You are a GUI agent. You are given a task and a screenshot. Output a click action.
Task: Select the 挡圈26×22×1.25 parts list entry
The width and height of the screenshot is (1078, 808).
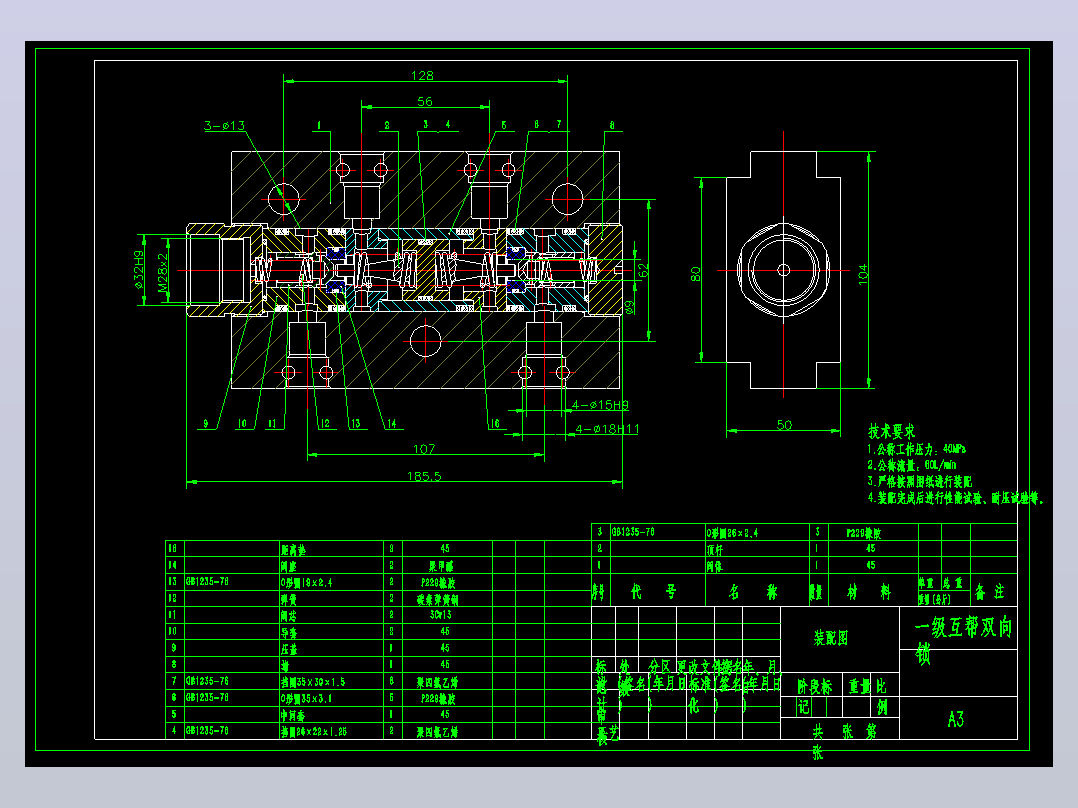(314, 732)
